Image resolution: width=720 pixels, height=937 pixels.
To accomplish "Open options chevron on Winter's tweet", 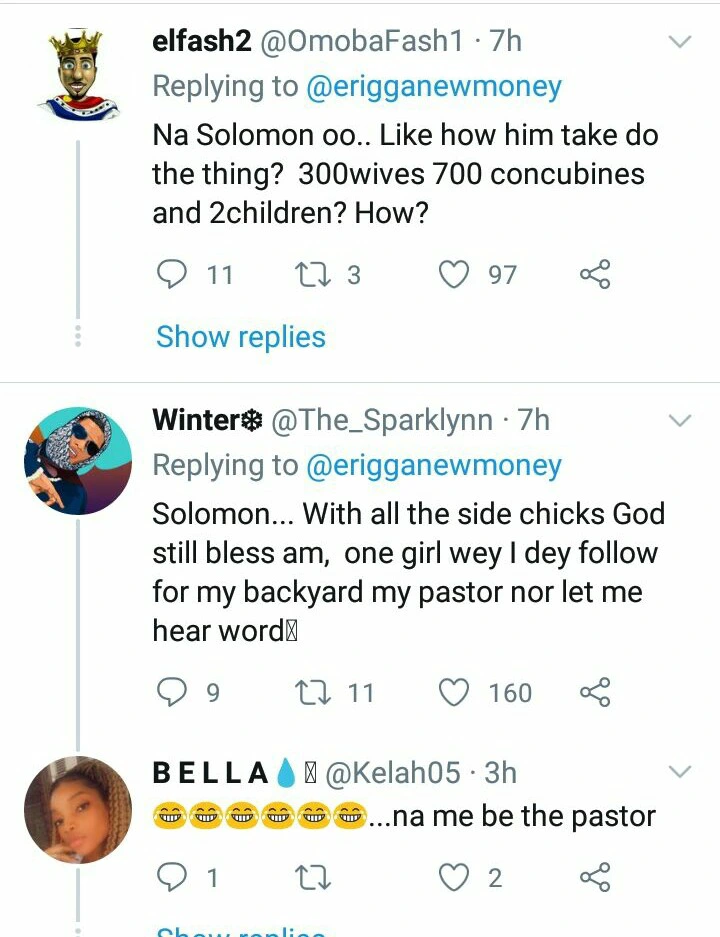I will [x=679, y=421].
